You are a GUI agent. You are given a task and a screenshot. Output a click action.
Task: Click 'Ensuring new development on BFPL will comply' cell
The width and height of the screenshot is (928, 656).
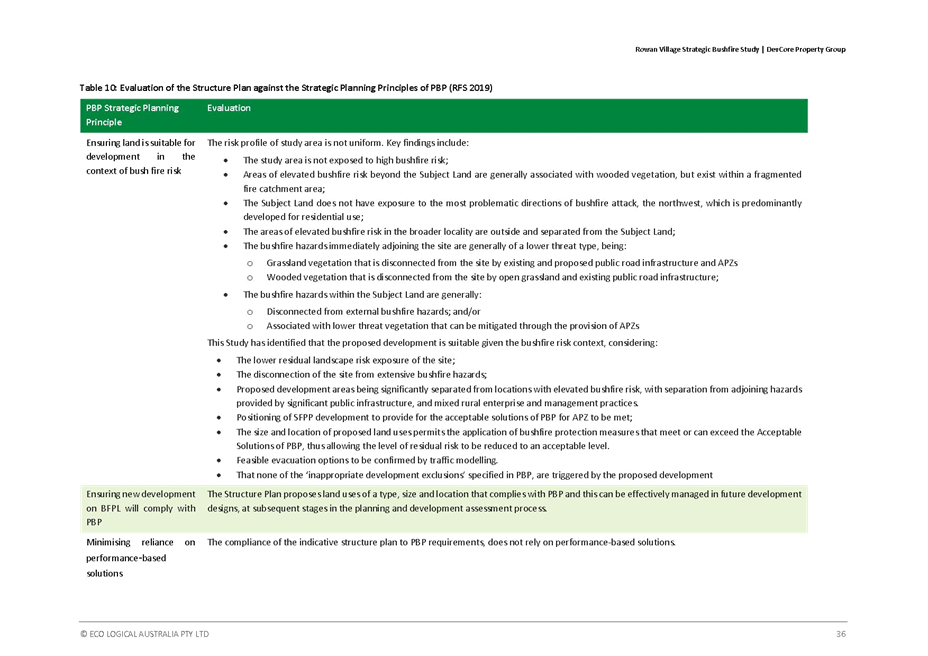point(141,508)
